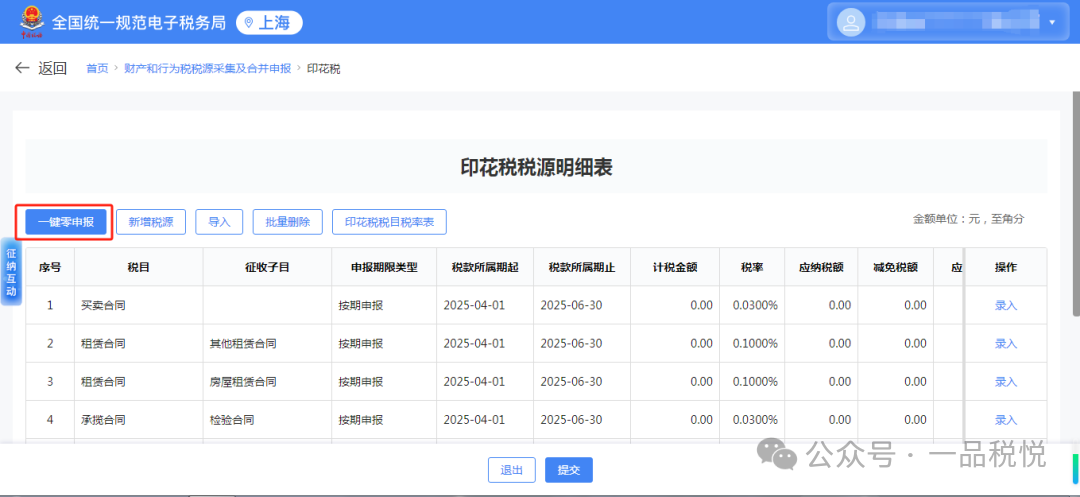Click the 导入 button
The width and height of the screenshot is (1080, 497).
218,222
